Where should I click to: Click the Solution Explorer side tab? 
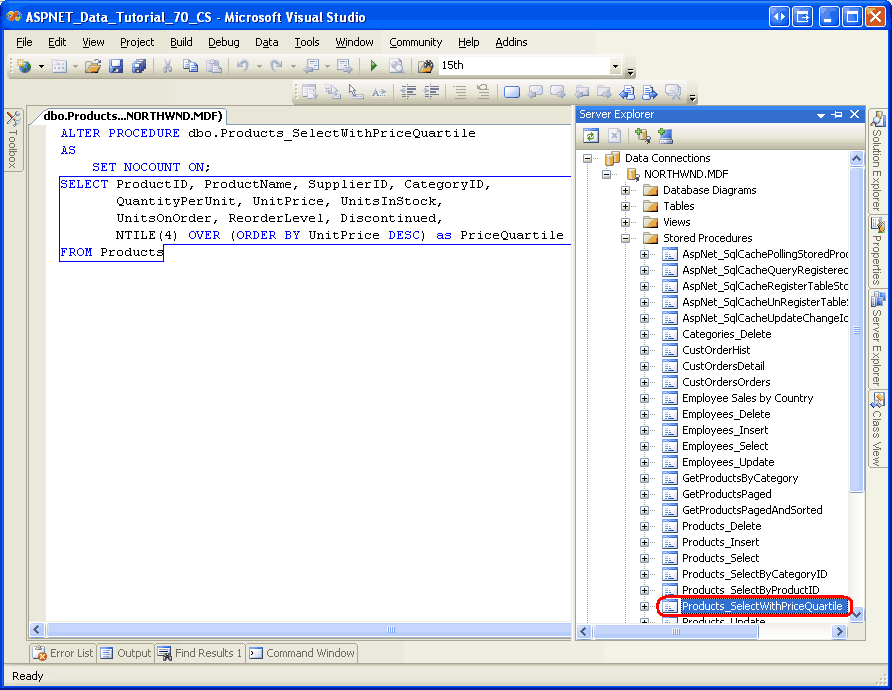pos(878,159)
